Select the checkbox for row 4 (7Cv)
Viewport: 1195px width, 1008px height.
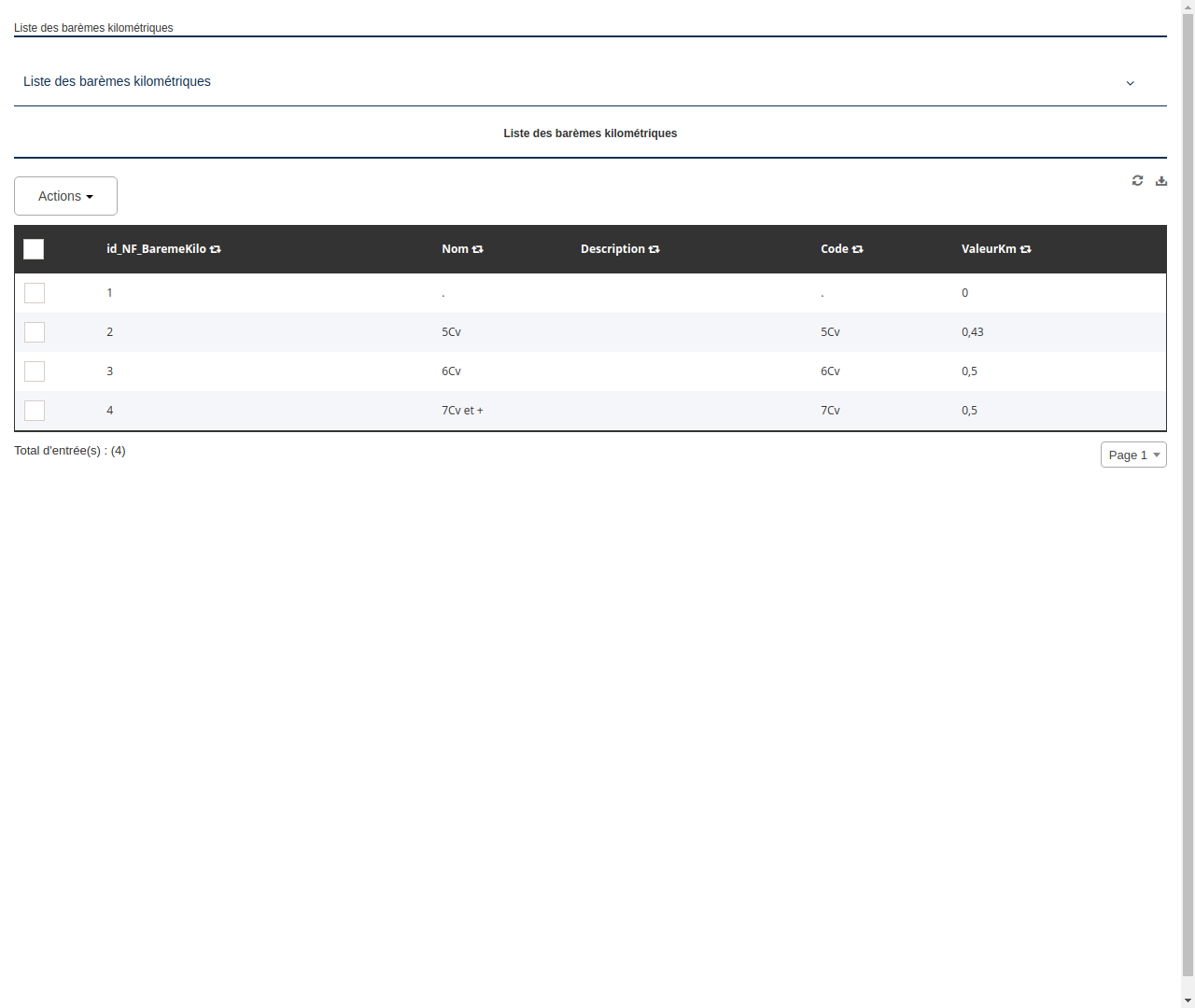click(x=34, y=411)
